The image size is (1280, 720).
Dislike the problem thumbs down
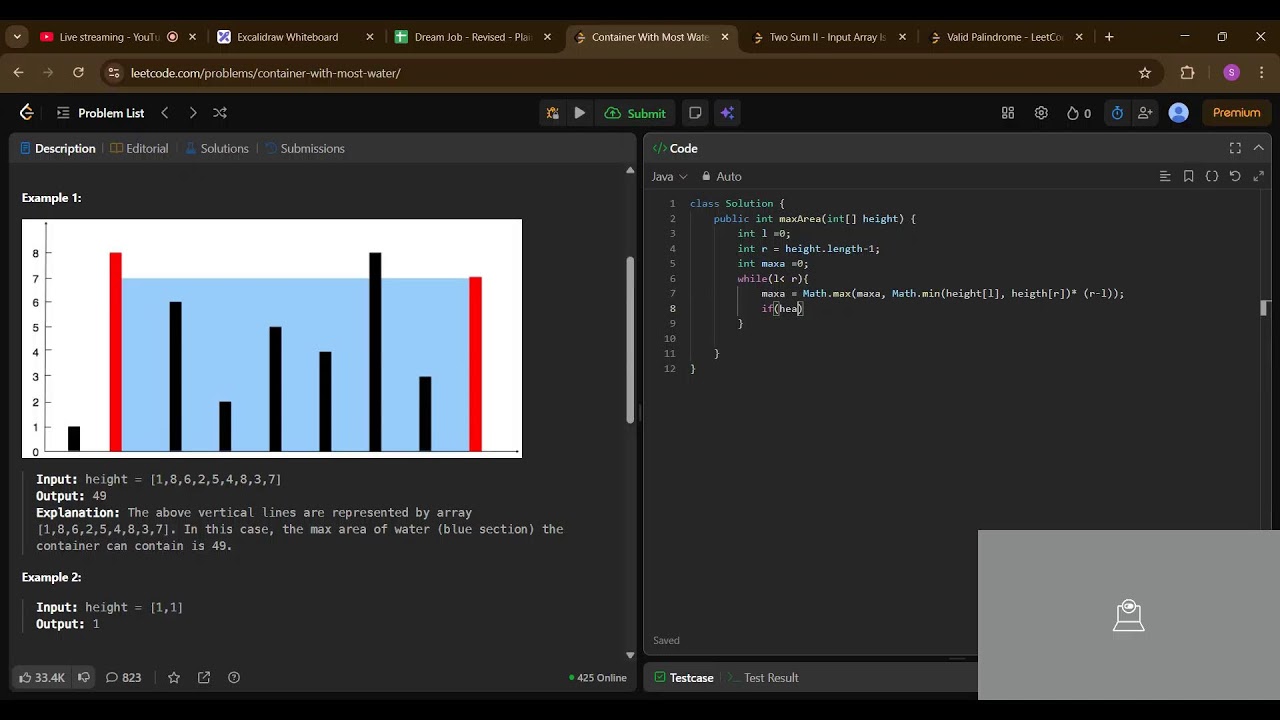click(84, 677)
